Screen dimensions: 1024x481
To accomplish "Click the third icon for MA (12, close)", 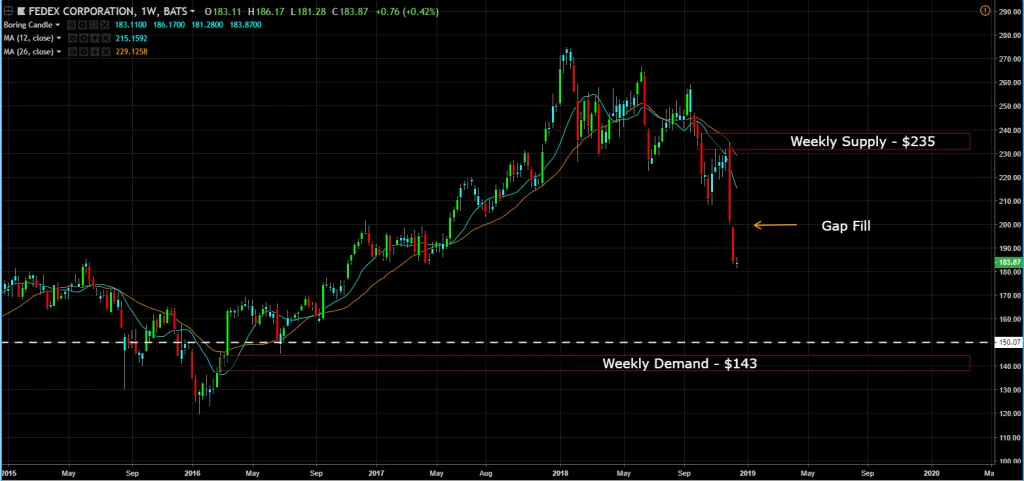I will (x=94, y=38).
